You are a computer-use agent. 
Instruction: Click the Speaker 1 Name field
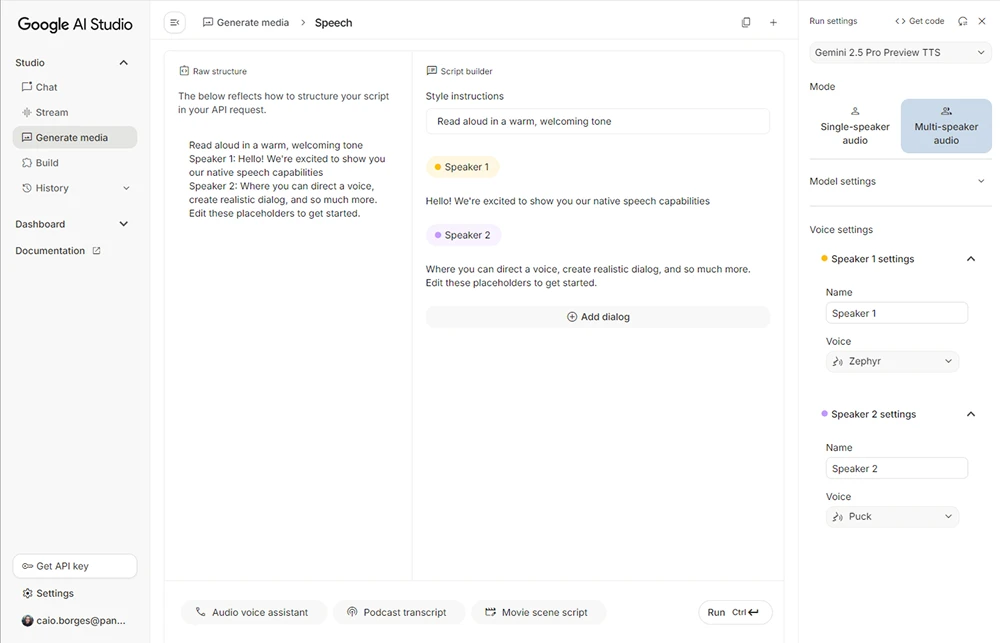pos(897,313)
